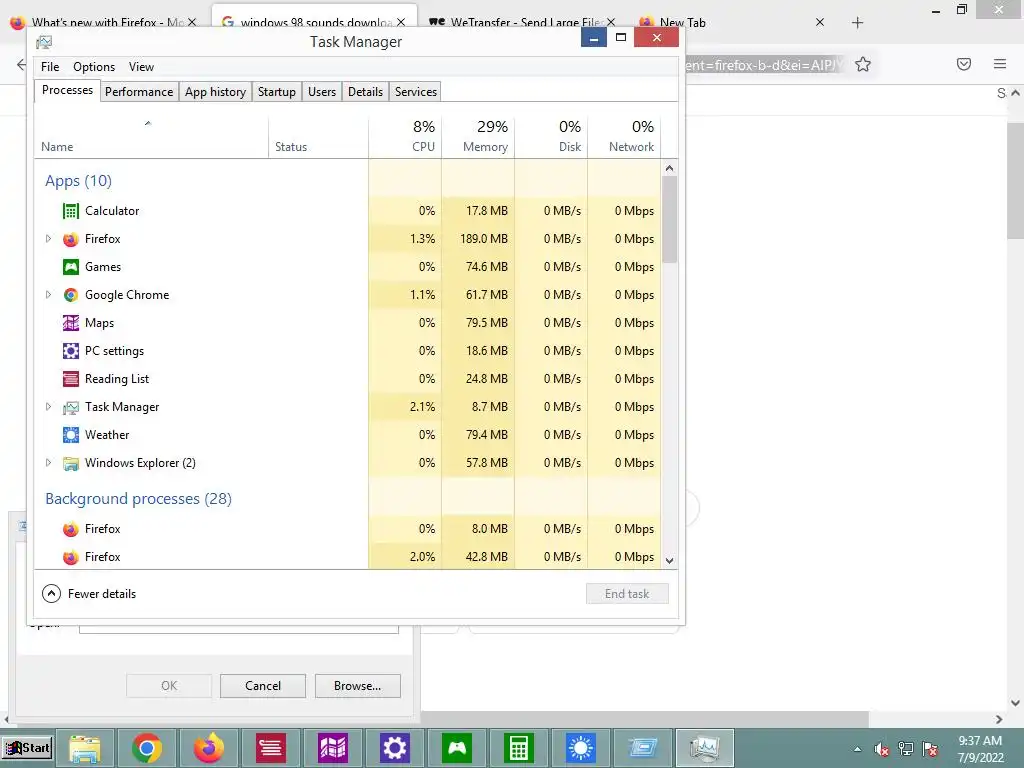
Task: Open Games app from the taskbar
Action: [x=456, y=748]
